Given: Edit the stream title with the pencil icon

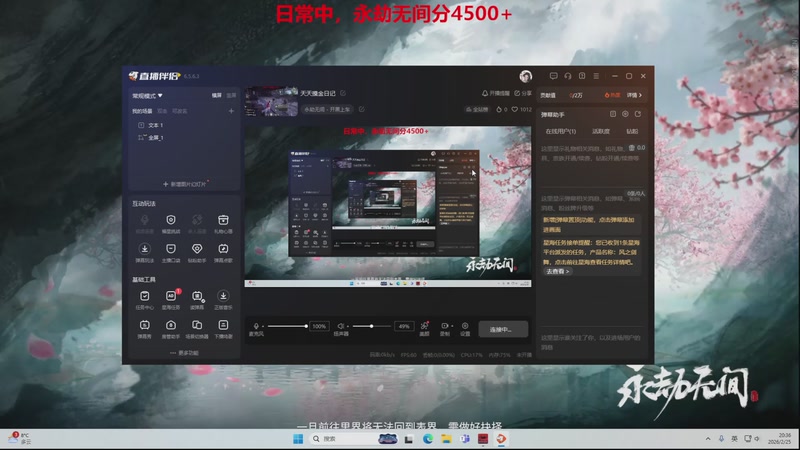Looking at the screenshot, I should [343, 93].
